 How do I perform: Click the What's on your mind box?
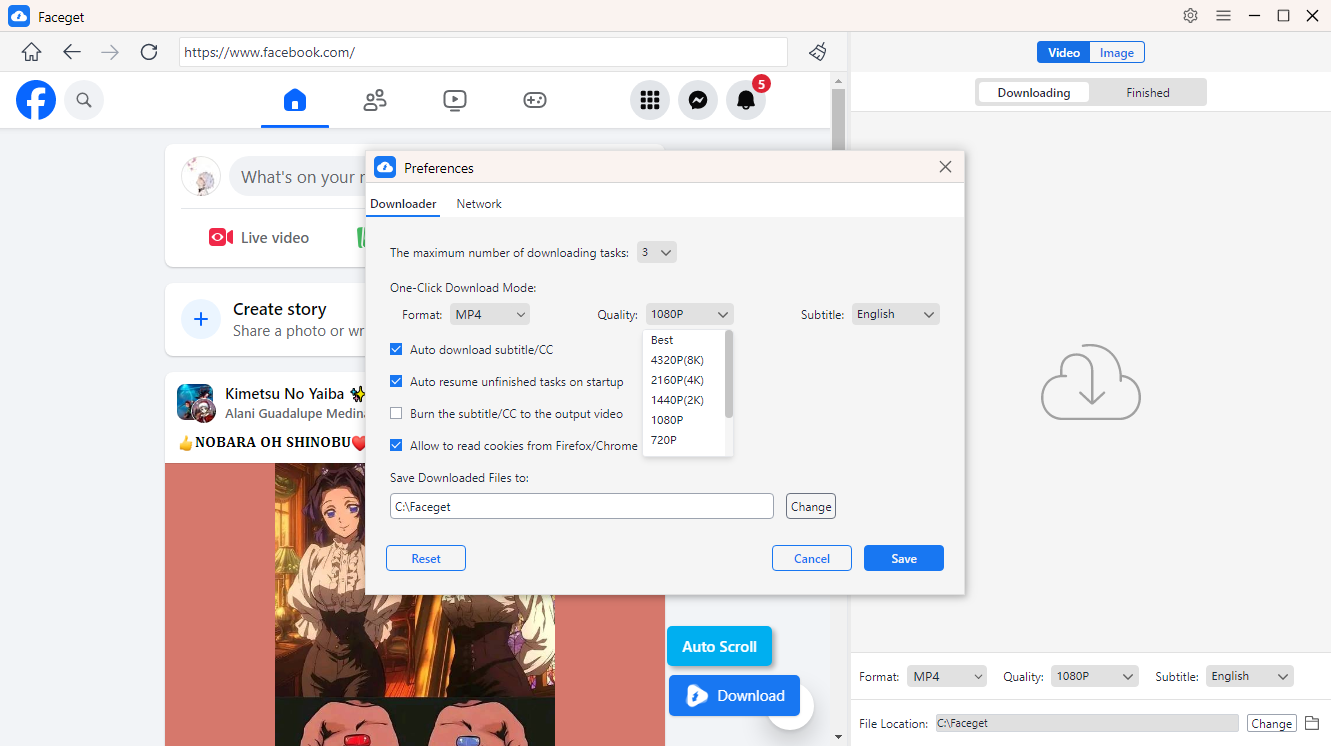pyautogui.click(x=299, y=176)
